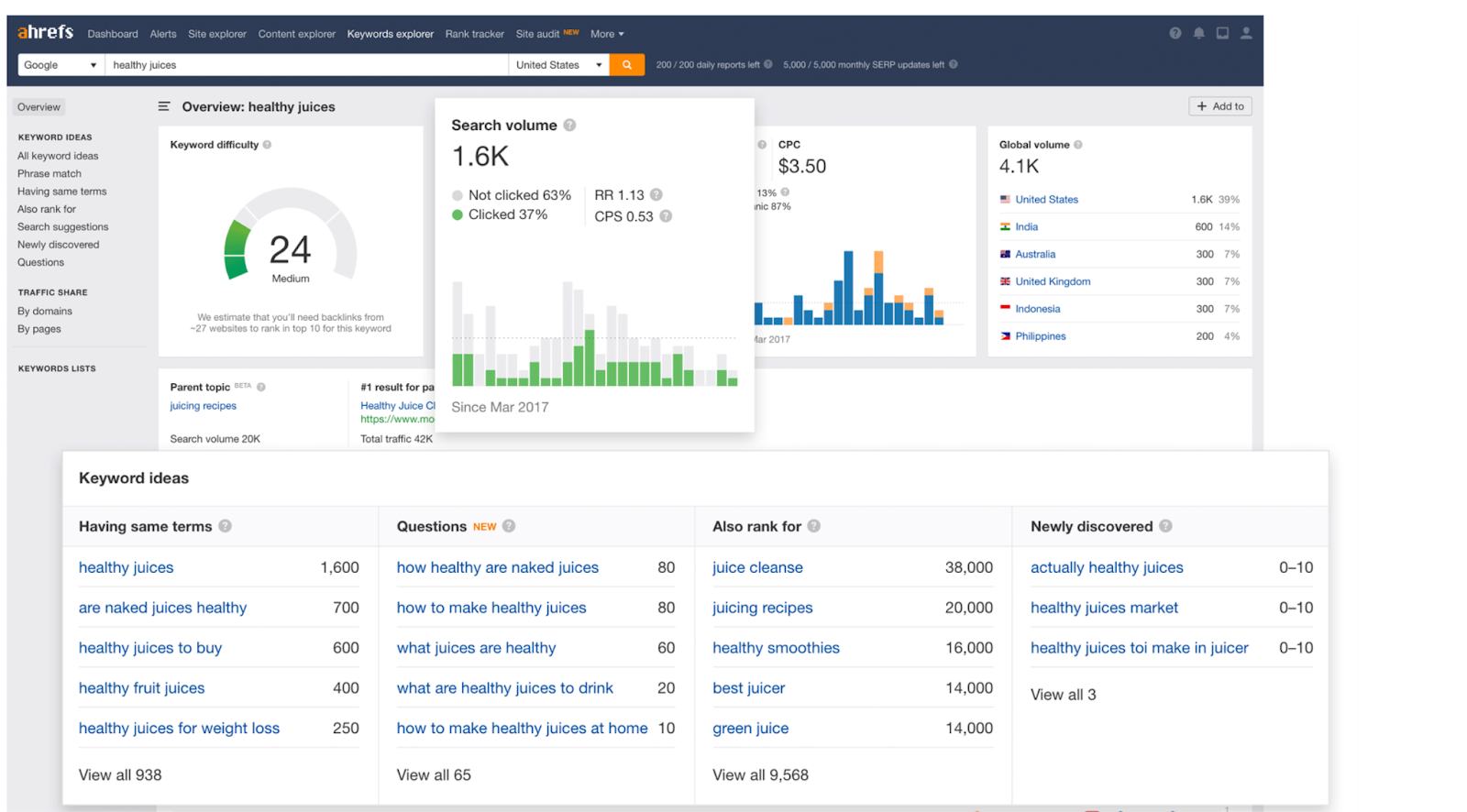Click the View all 938 link
The height and width of the screenshot is (812, 1467).
[x=120, y=774]
